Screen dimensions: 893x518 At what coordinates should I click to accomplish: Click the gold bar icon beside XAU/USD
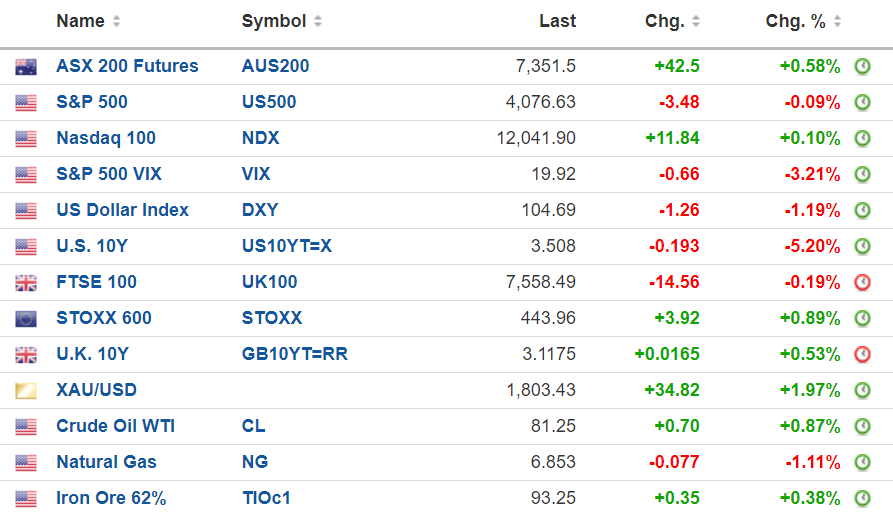point(26,391)
